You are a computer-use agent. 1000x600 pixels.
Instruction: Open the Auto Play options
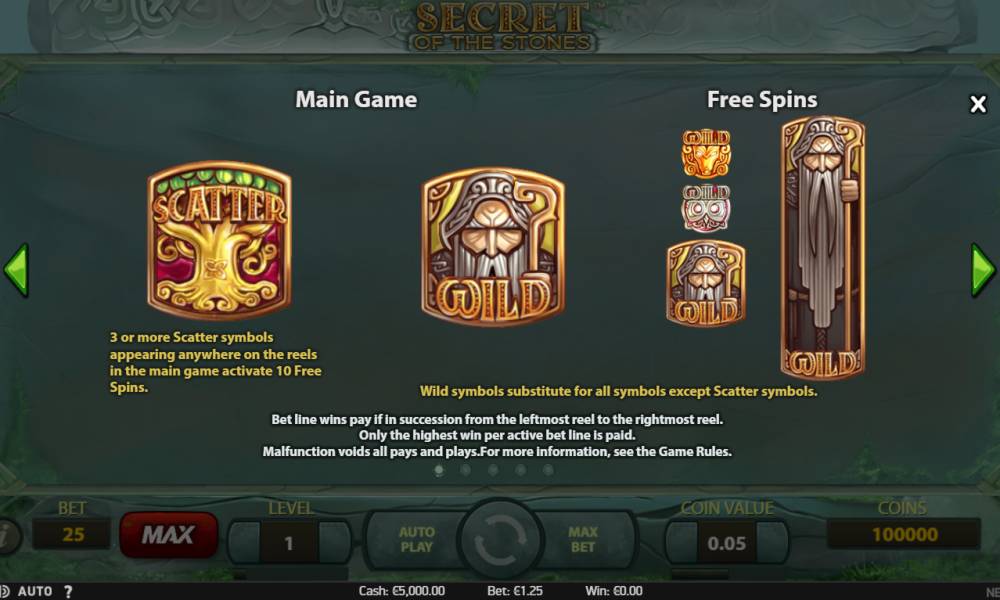(416, 539)
